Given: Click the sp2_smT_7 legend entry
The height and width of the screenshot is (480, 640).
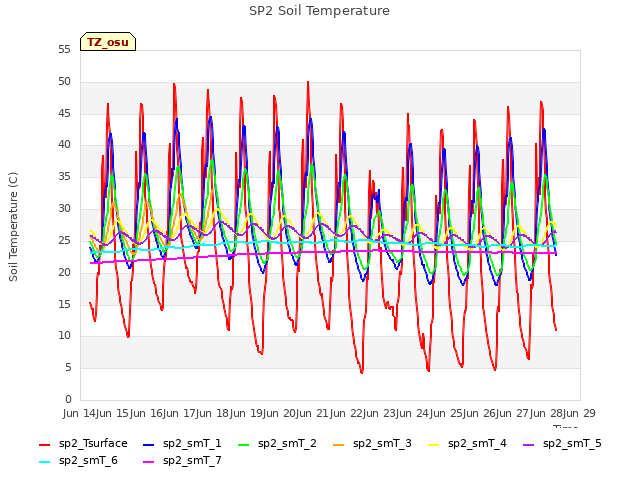Looking at the screenshot, I should (182, 460).
